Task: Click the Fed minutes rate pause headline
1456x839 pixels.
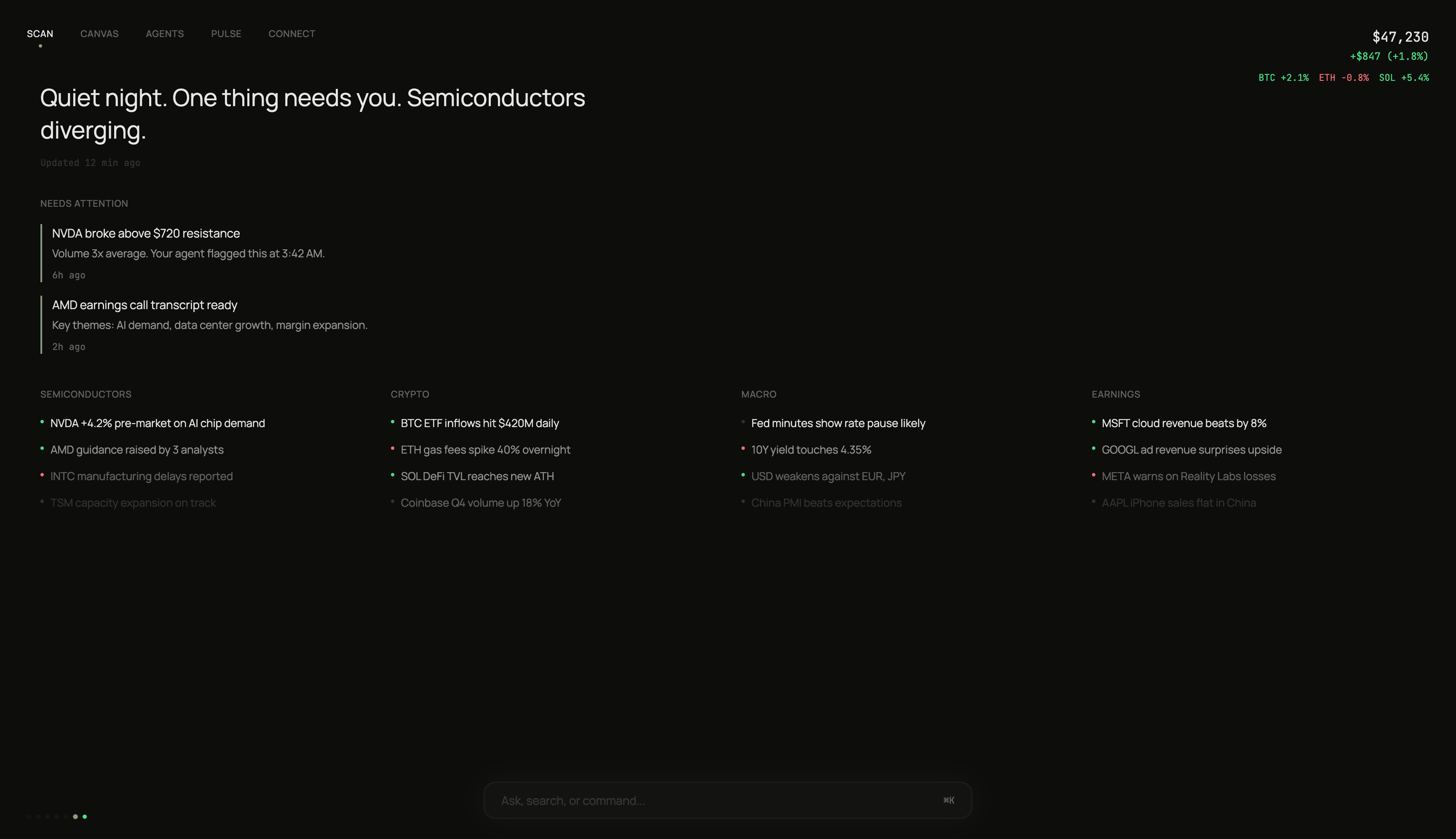Action: (x=838, y=423)
